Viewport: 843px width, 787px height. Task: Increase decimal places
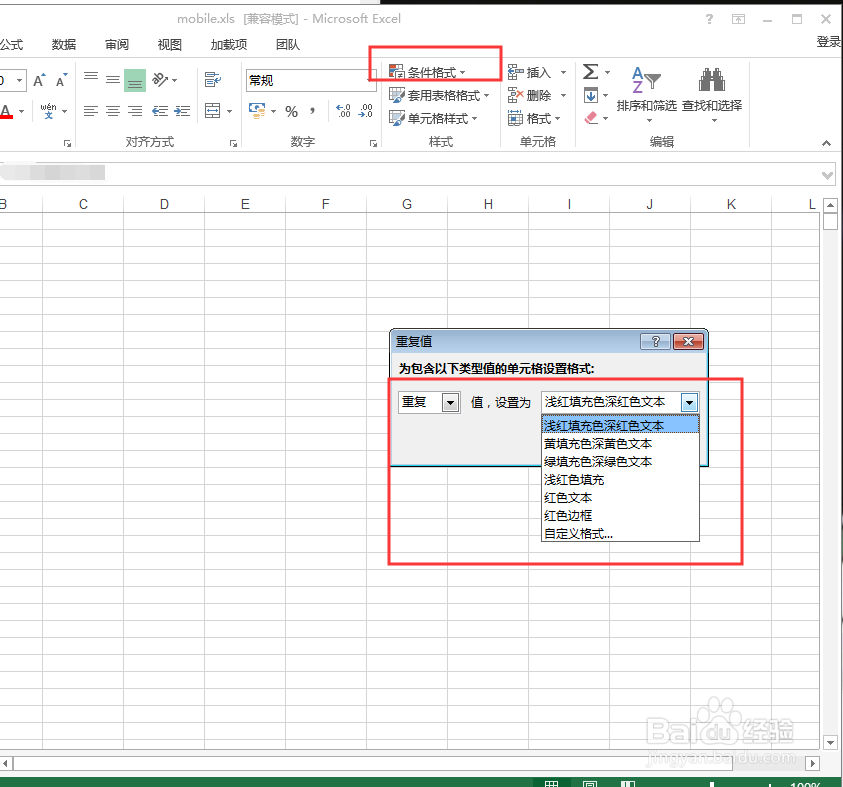point(343,111)
